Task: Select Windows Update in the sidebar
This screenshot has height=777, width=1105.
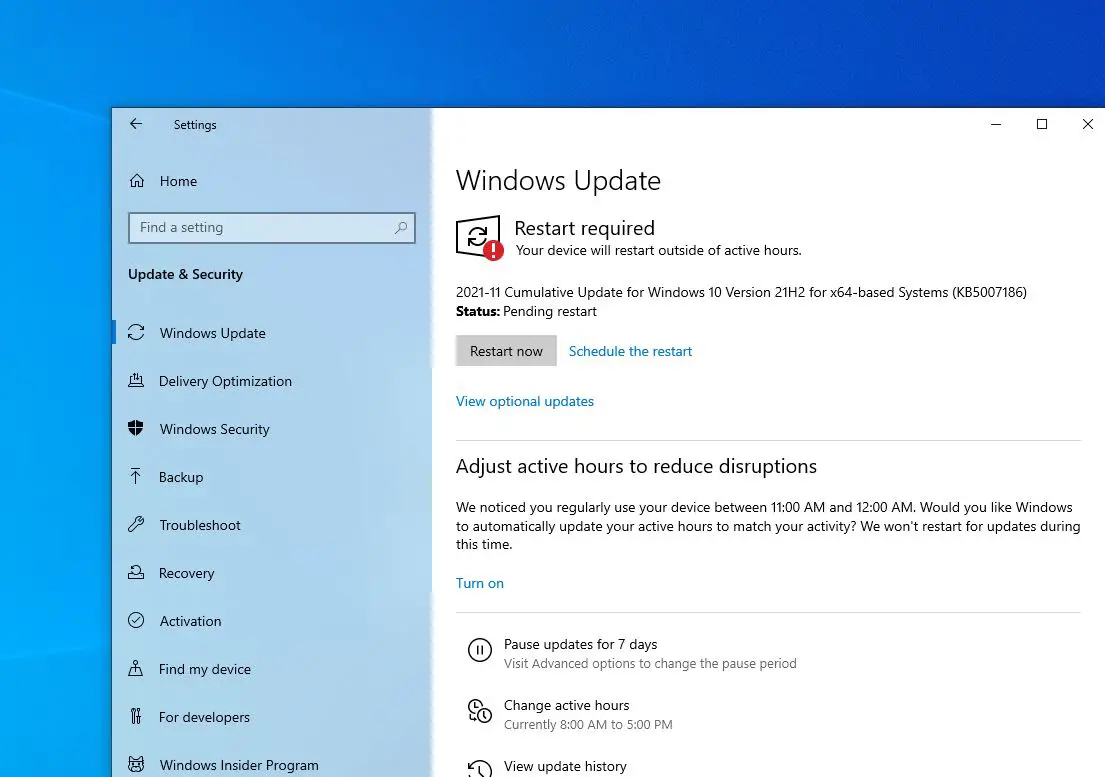Action: (213, 332)
